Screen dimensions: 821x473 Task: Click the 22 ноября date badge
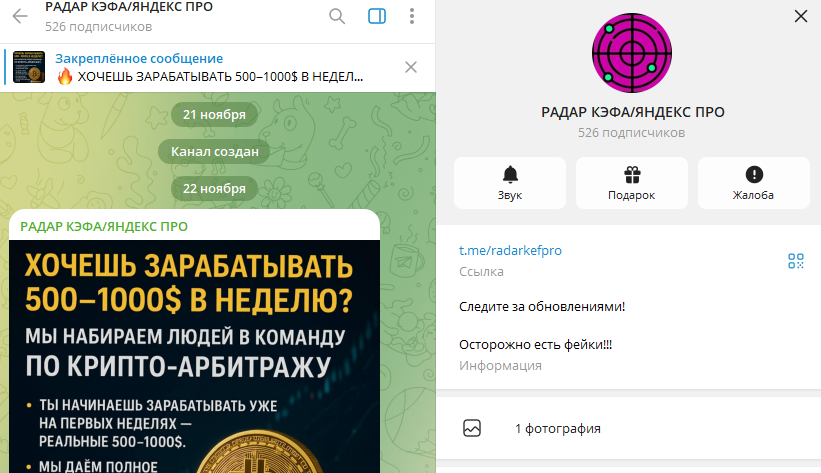(214, 188)
